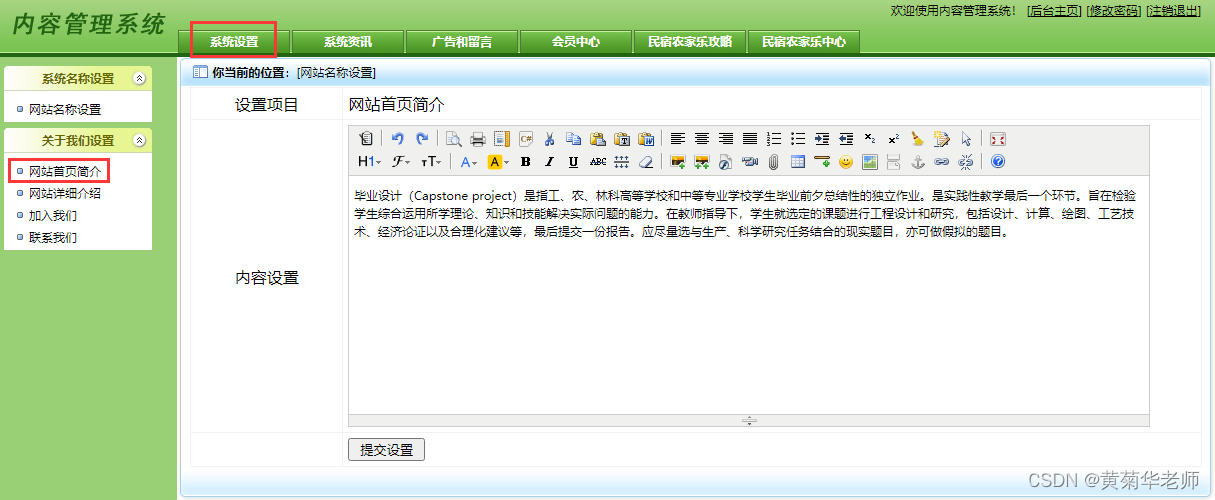Remove the hyperlink with the unlink icon

click(x=965, y=161)
